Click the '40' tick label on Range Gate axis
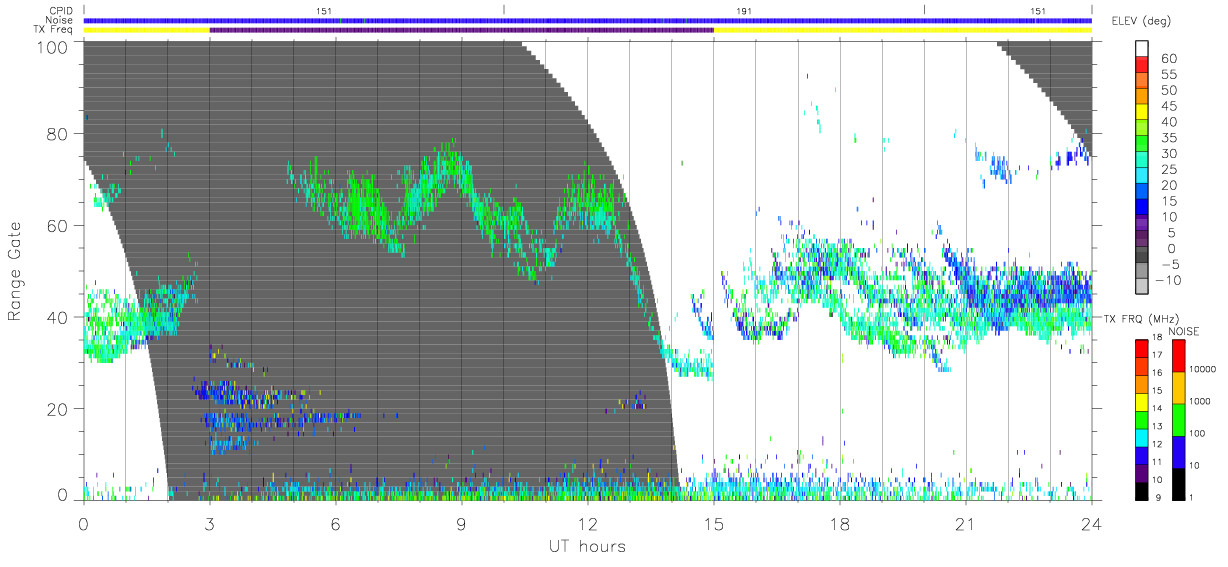Image resolution: width=1228 pixels, height=567 pixels. pos(56,317)
